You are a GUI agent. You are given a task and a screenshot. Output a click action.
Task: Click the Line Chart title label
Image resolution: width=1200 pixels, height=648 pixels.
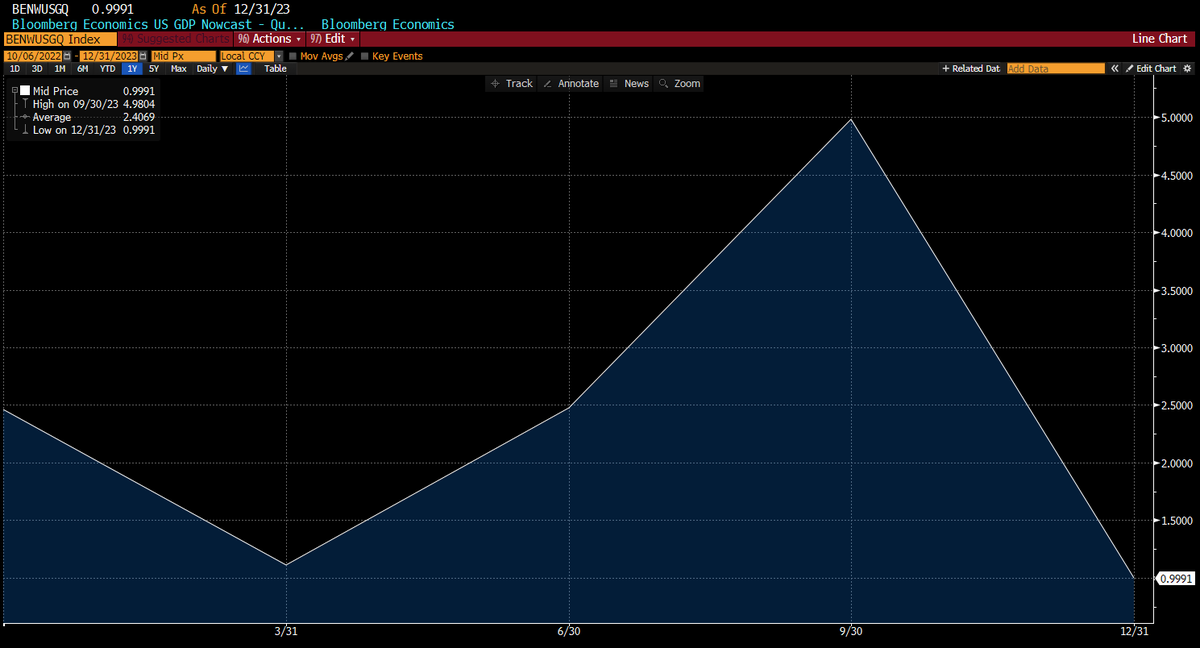point(1159,39)
